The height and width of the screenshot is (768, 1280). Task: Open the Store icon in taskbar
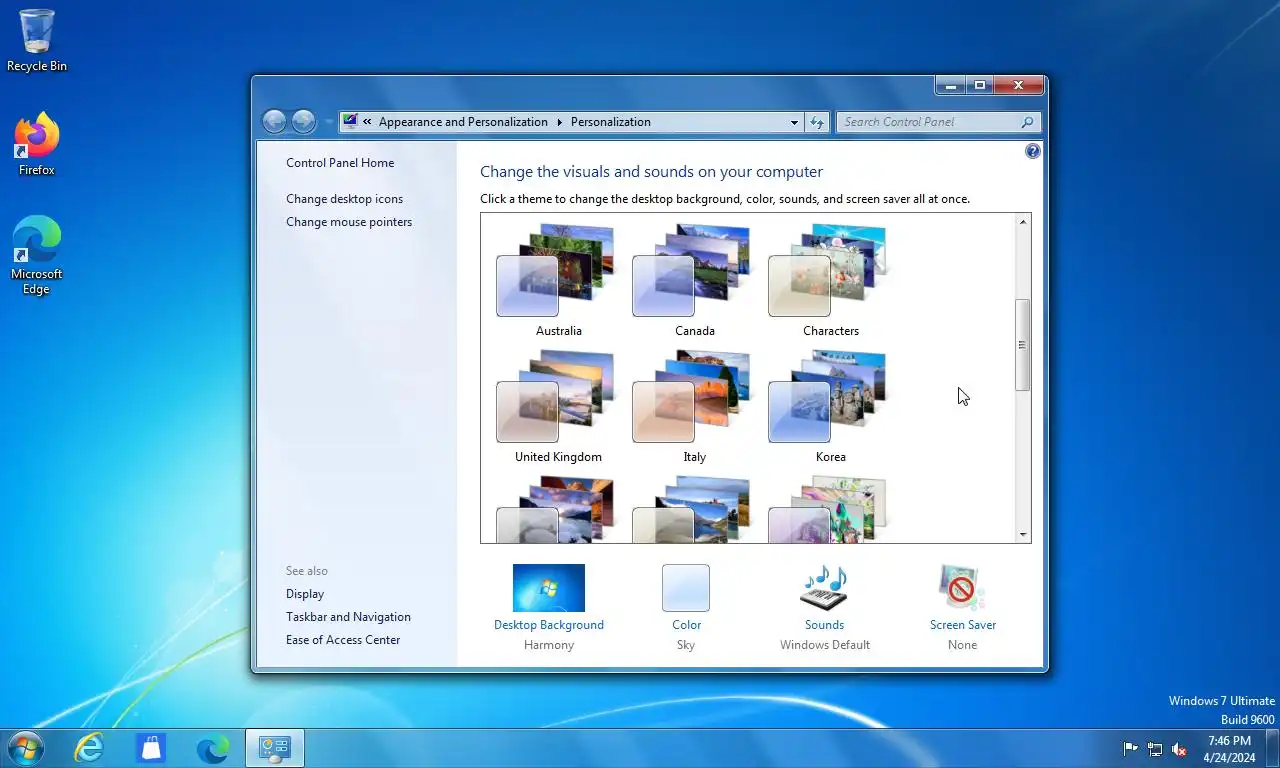point(151,748)
